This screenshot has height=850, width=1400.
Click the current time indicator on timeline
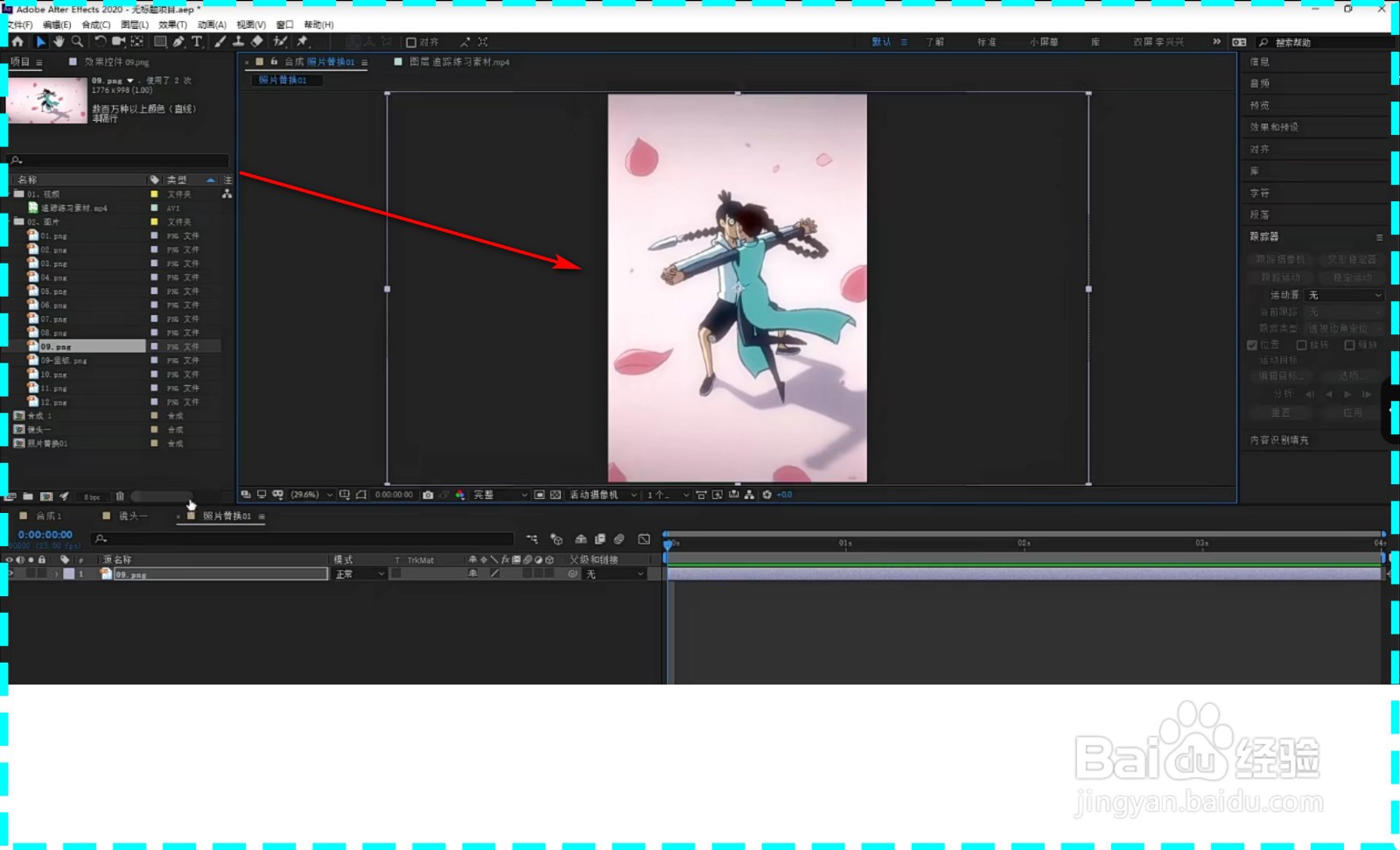668,544
